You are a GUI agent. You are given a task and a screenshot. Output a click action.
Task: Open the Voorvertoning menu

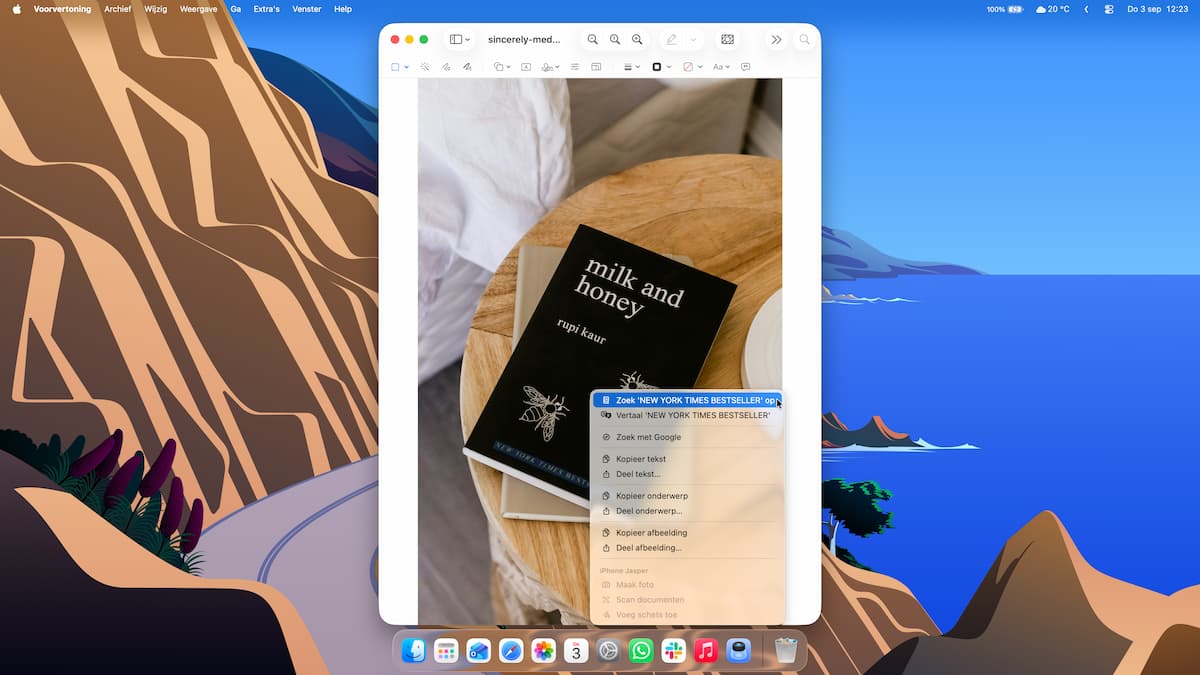[62, 9]
